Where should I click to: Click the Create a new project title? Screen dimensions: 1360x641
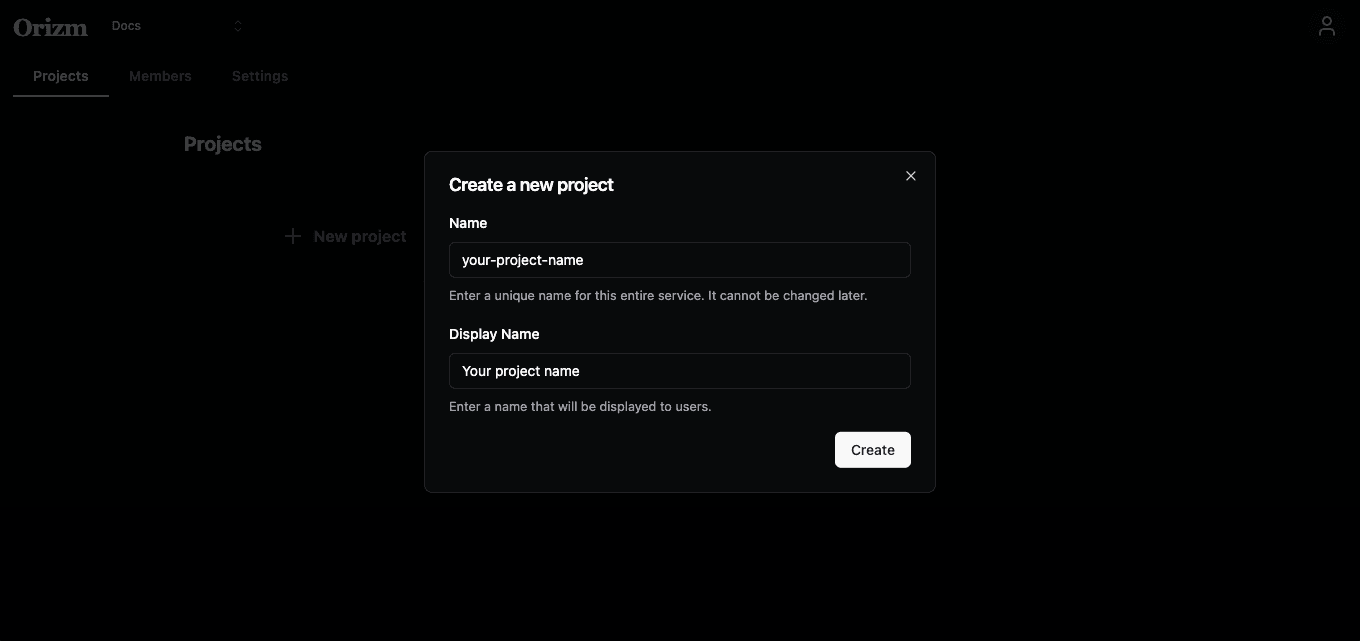click(x=531, y=185)
